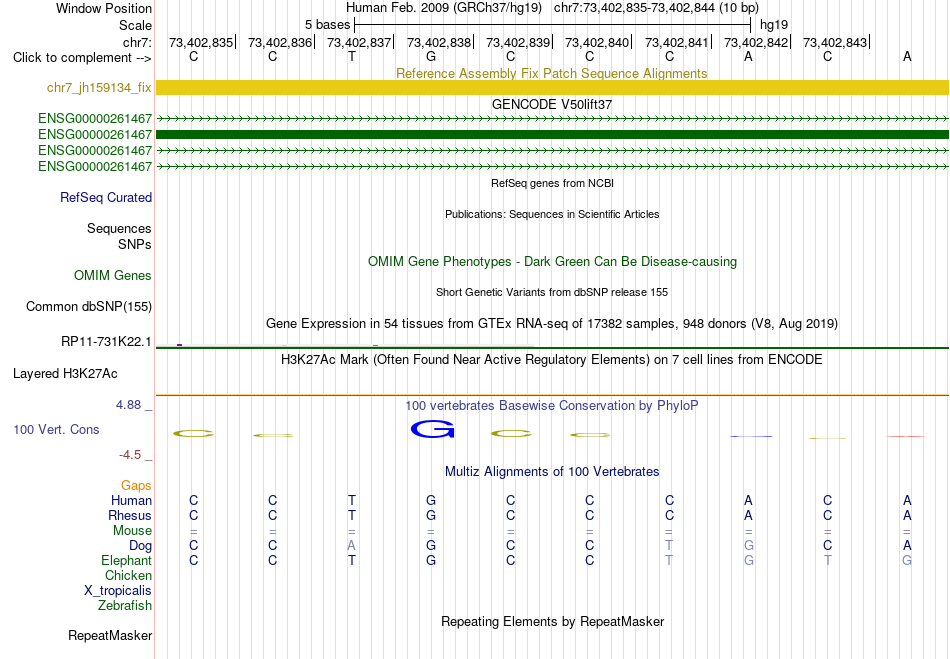Click the orange Gaps row label
The image size is (950, 659).
136,486
